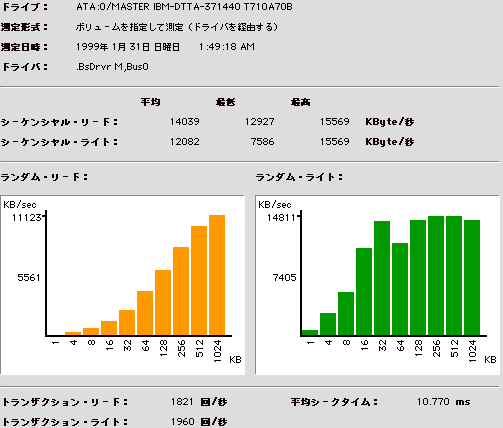Click the 11123 axis label on read chart
The width and height of the screenshot is (503, 428).
tap(27, 218)
